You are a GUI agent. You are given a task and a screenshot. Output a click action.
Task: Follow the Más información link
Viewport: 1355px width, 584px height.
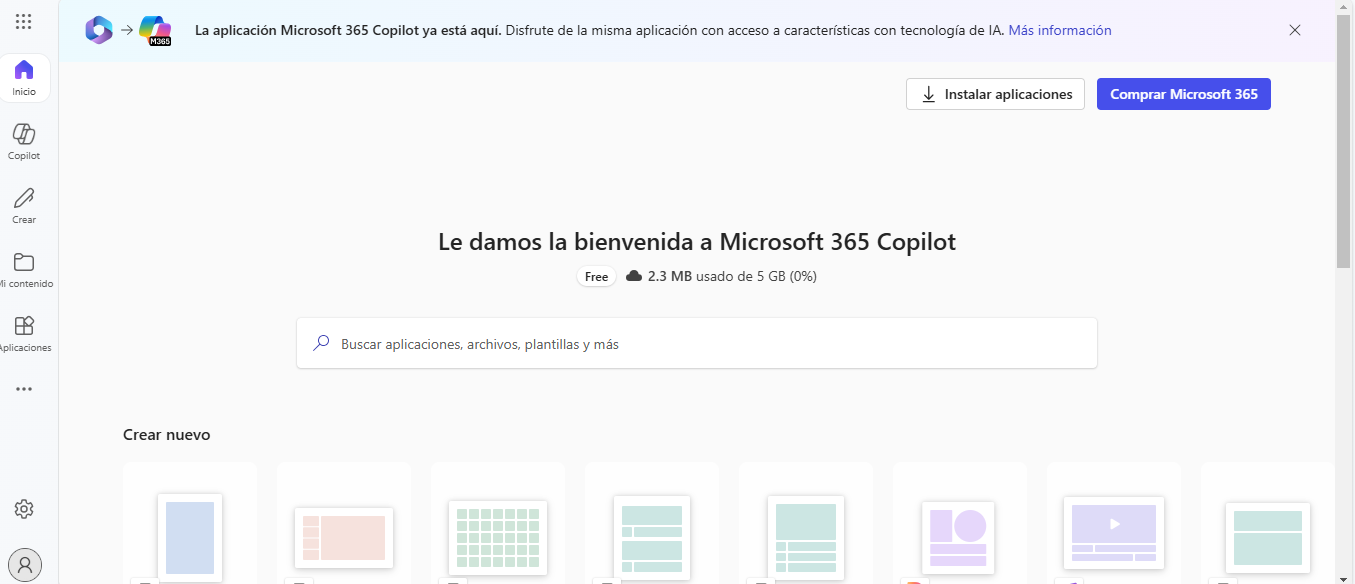tap(1059, 30)
